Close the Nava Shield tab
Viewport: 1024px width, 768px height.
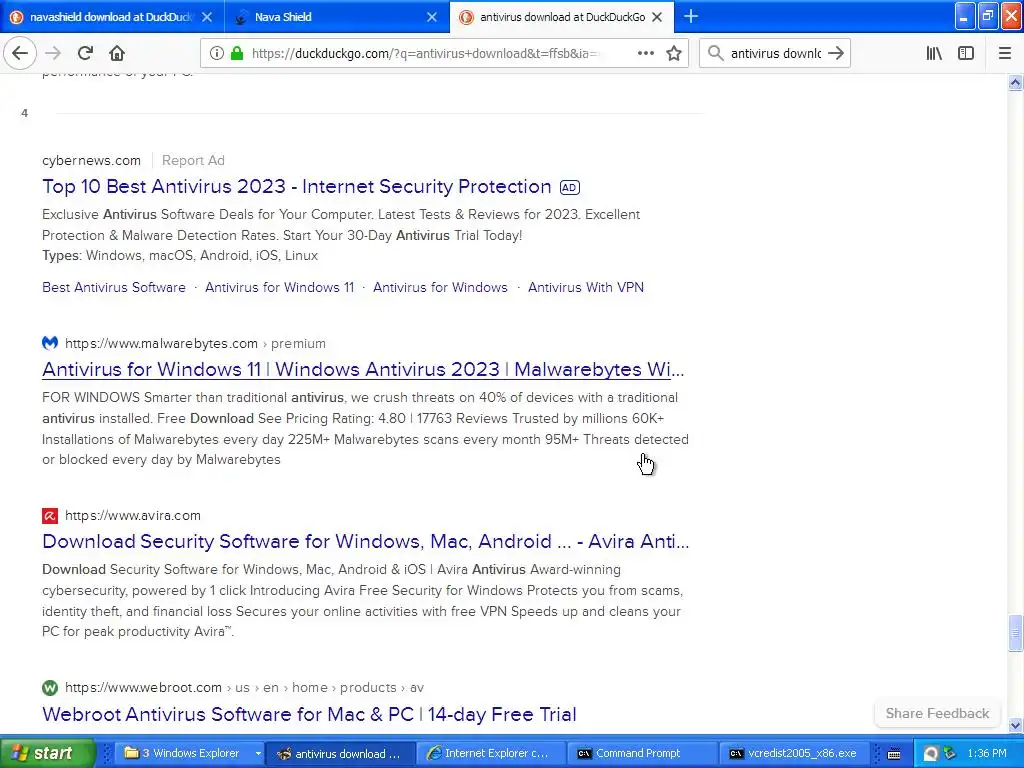tap(432, 17)
